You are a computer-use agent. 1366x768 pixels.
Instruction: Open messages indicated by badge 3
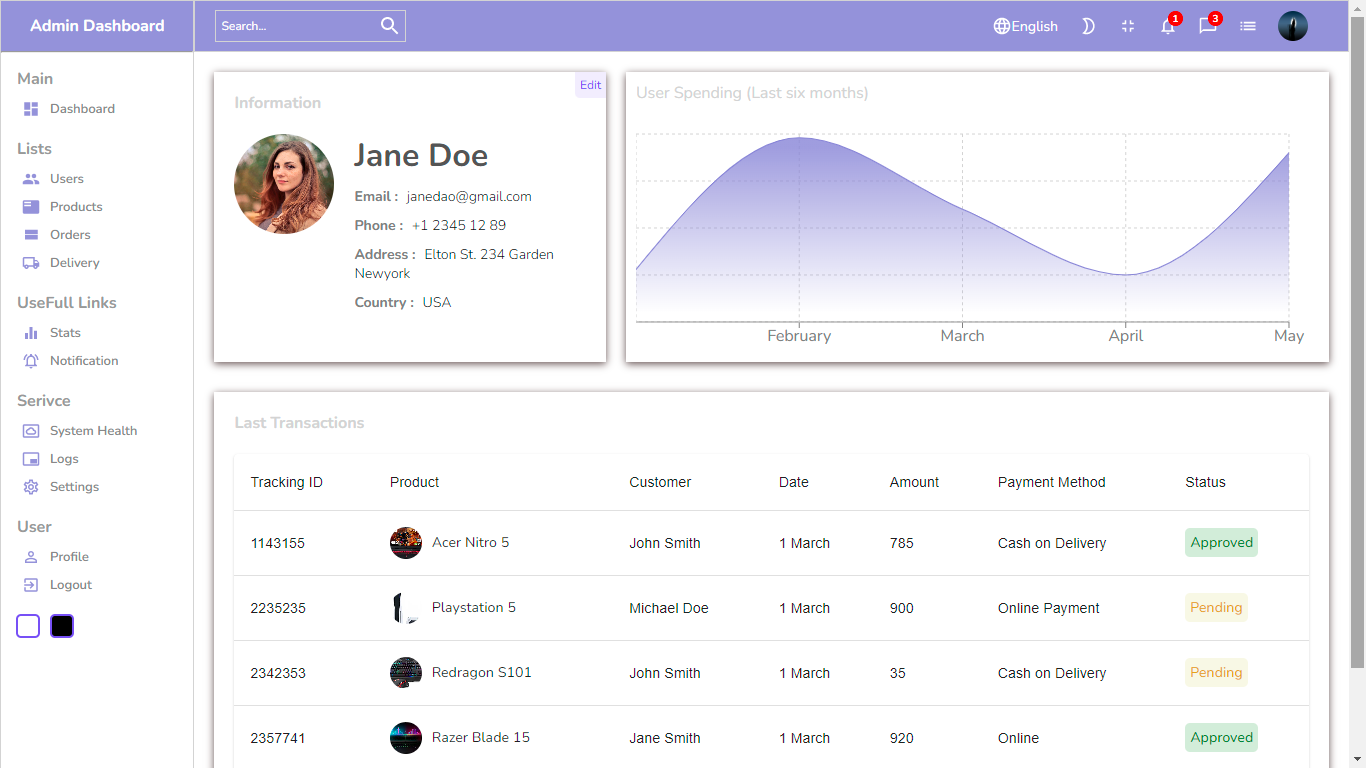pyautogui.click(x=1207, y=26)
